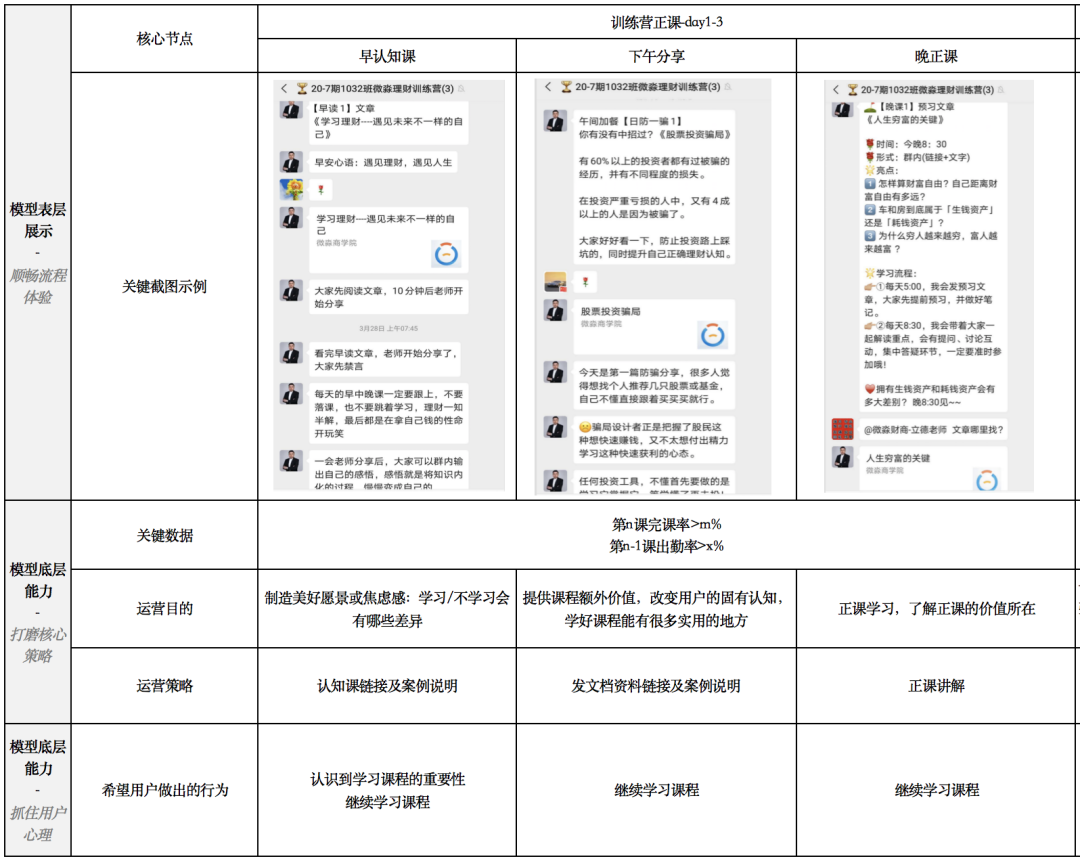This screenshot has width=1080, height=861.
Task: Select the 晚正课 column header
Action: [x=936, y=56]
